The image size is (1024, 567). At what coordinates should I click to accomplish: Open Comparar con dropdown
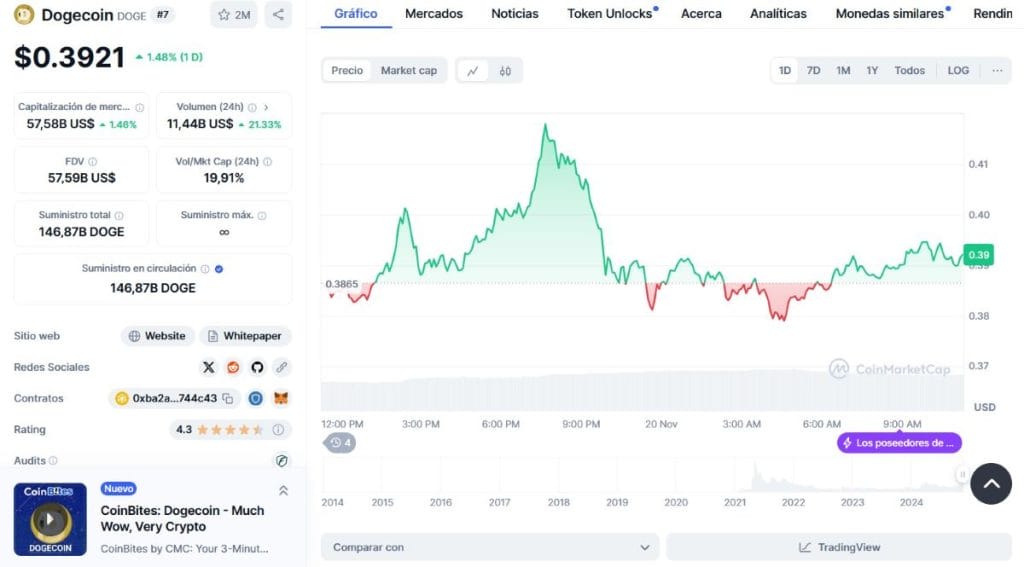tap(490, 547)
